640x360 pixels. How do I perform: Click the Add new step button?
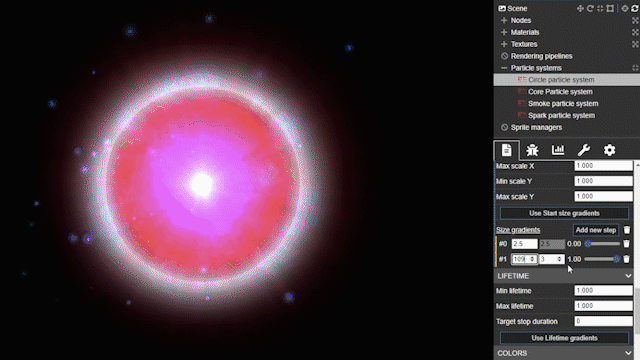coord(596,230)
